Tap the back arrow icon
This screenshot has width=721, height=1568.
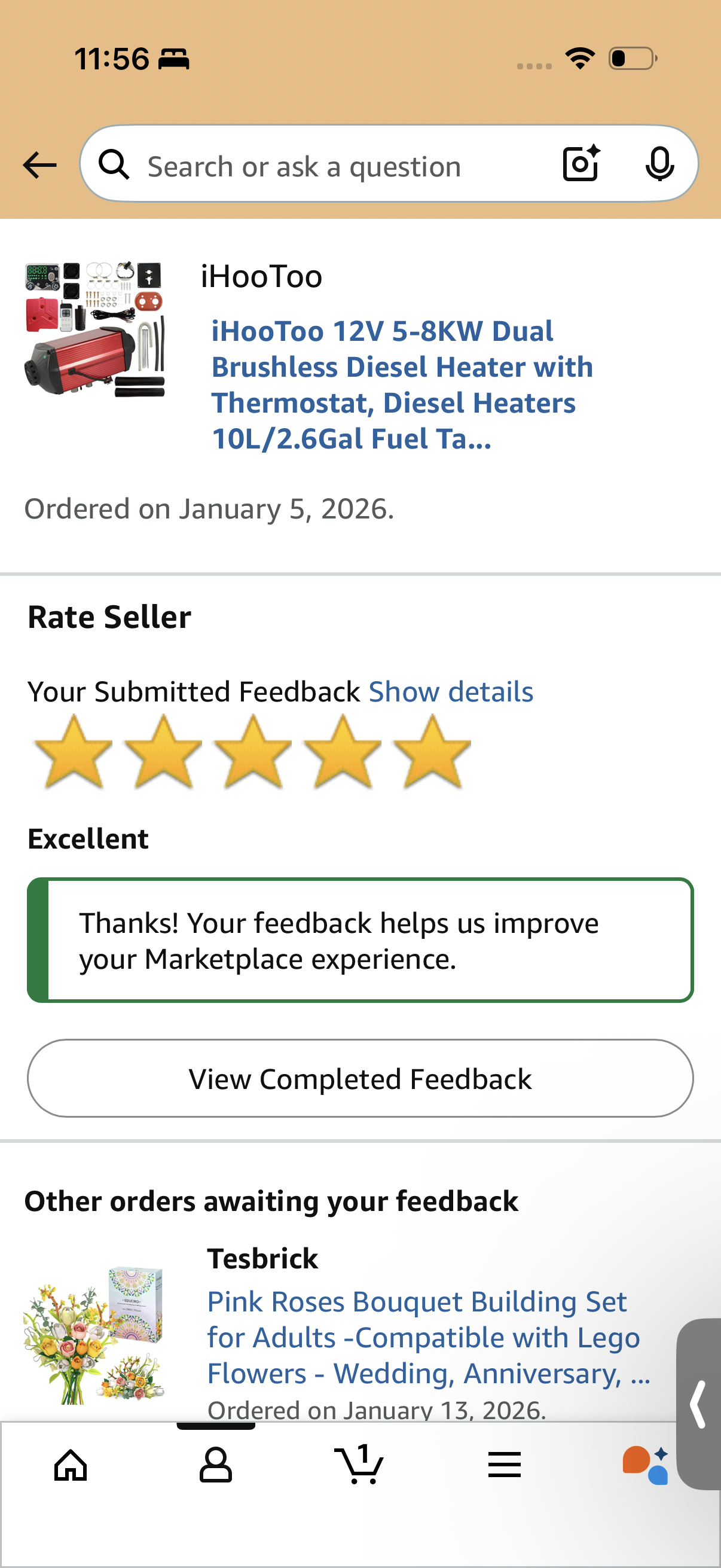(x=39, y=165)
